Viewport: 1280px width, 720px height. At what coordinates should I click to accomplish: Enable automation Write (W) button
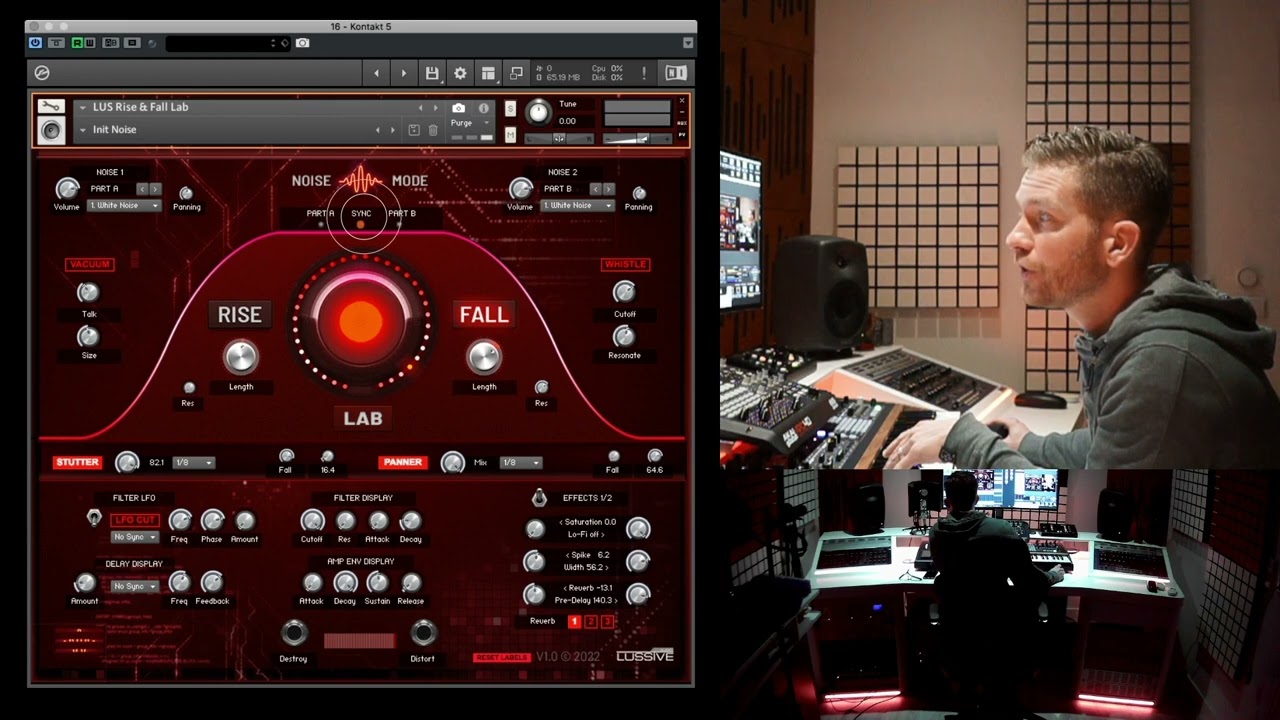(x=90, y=43)
